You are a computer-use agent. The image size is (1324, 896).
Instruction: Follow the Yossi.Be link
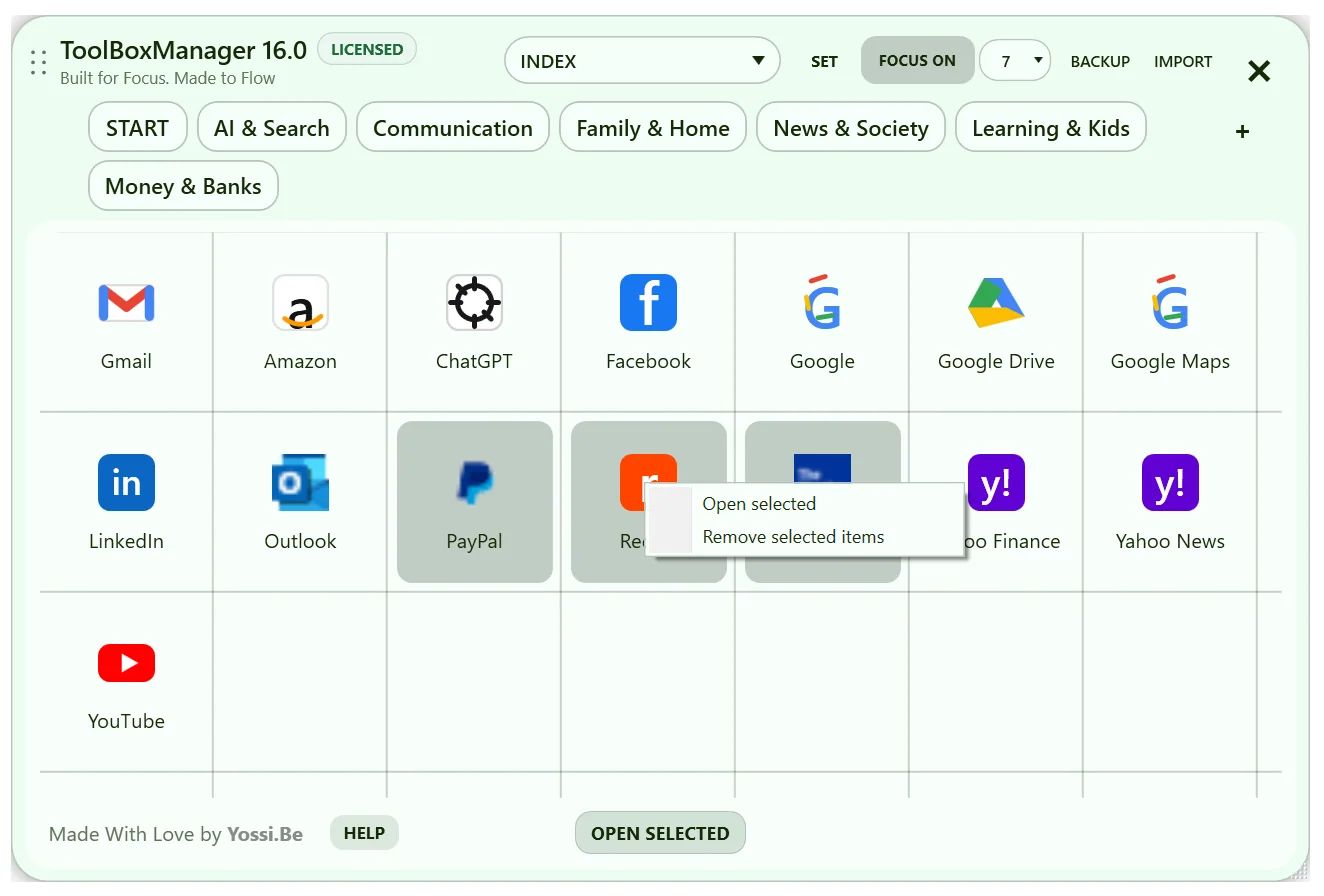tap(265, 834)
